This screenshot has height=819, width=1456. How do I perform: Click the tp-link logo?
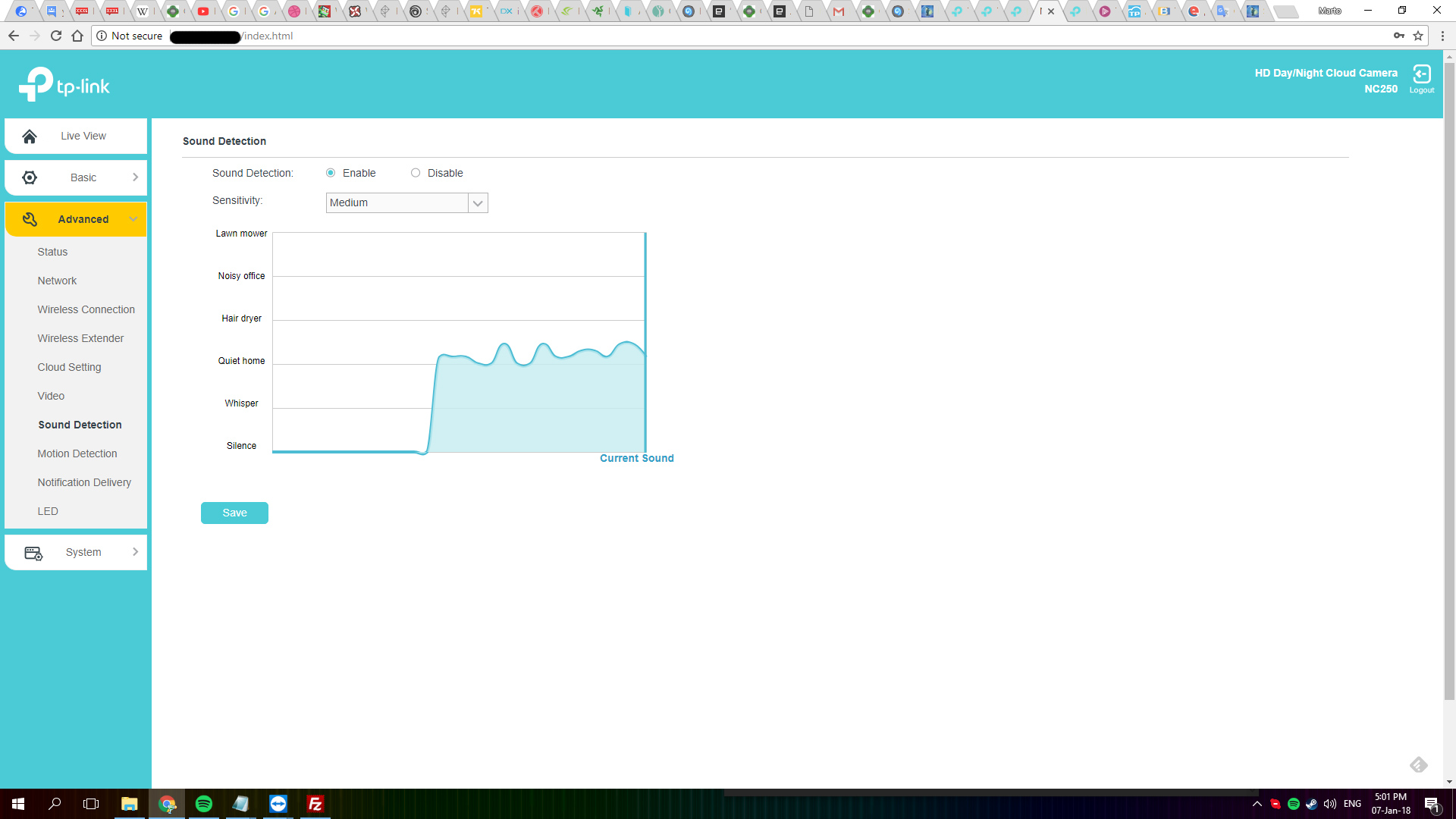[64, 84]
